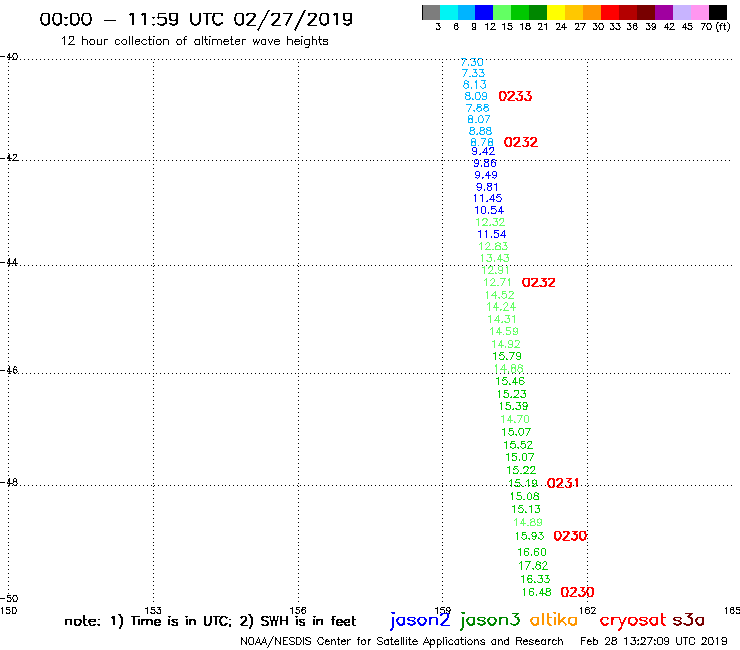Click the 10.54 wave height value

489,211
